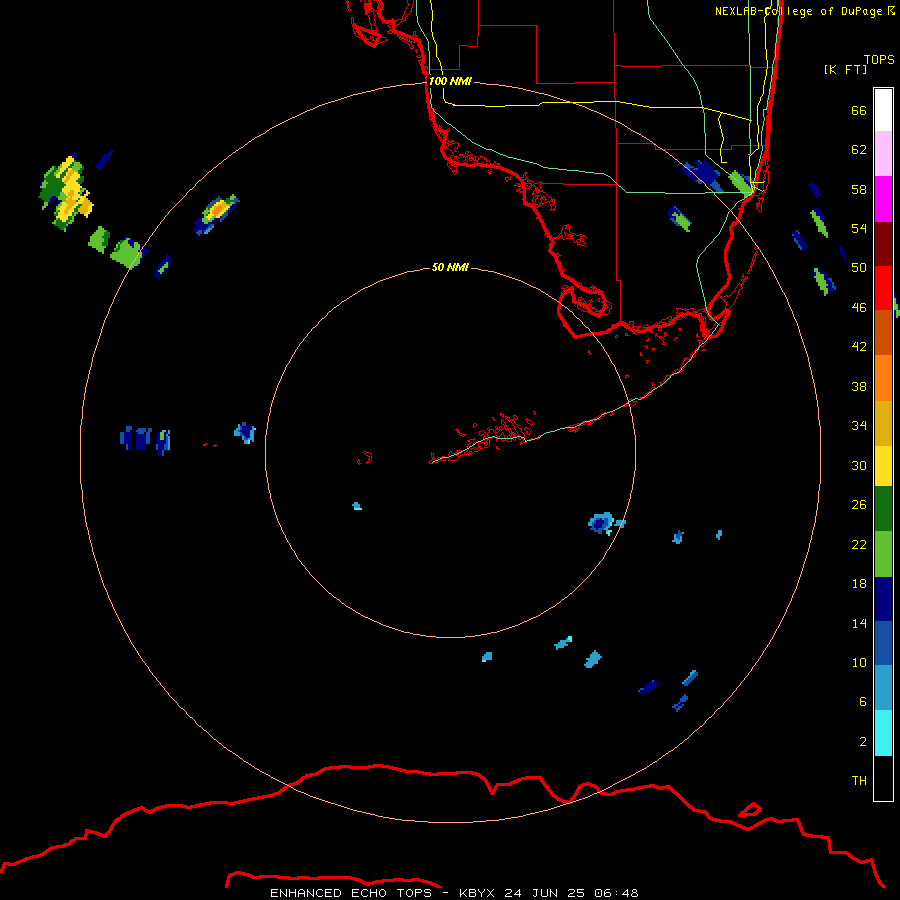This screenshot has width=900, height=900.
Task: Click the bright red legend swatch
Action: [x=883, y=288]
